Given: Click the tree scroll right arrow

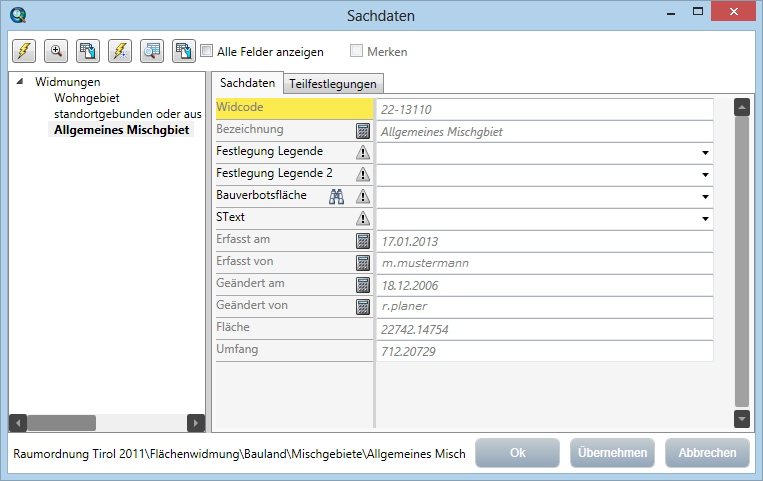Looking at the screenshot, I should point(196,423).
